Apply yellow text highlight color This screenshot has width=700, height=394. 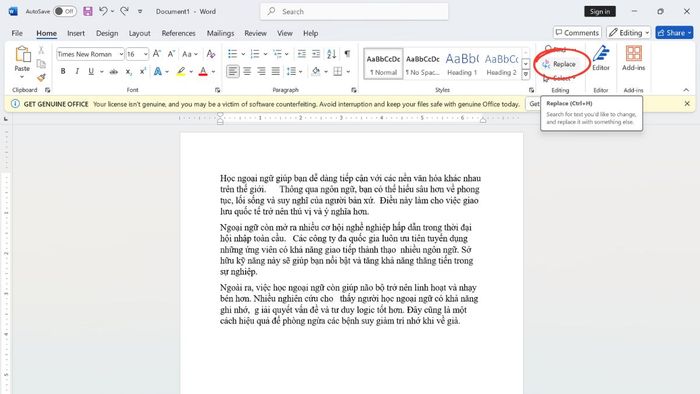(x=181, y=71)
